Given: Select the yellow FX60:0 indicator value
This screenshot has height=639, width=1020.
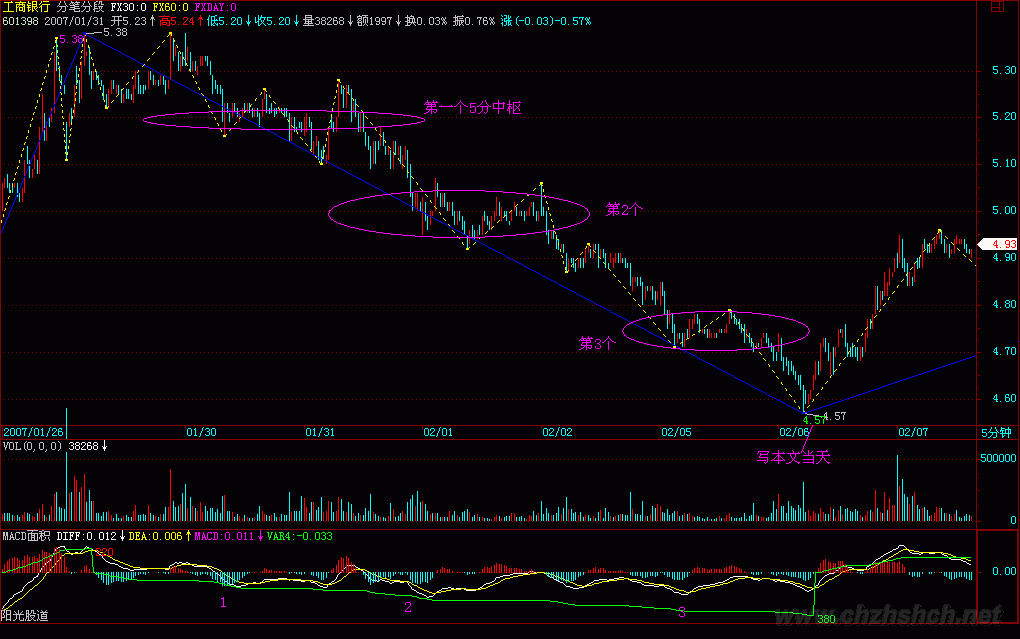Looking at the screenshot, I should pos(172,7).
